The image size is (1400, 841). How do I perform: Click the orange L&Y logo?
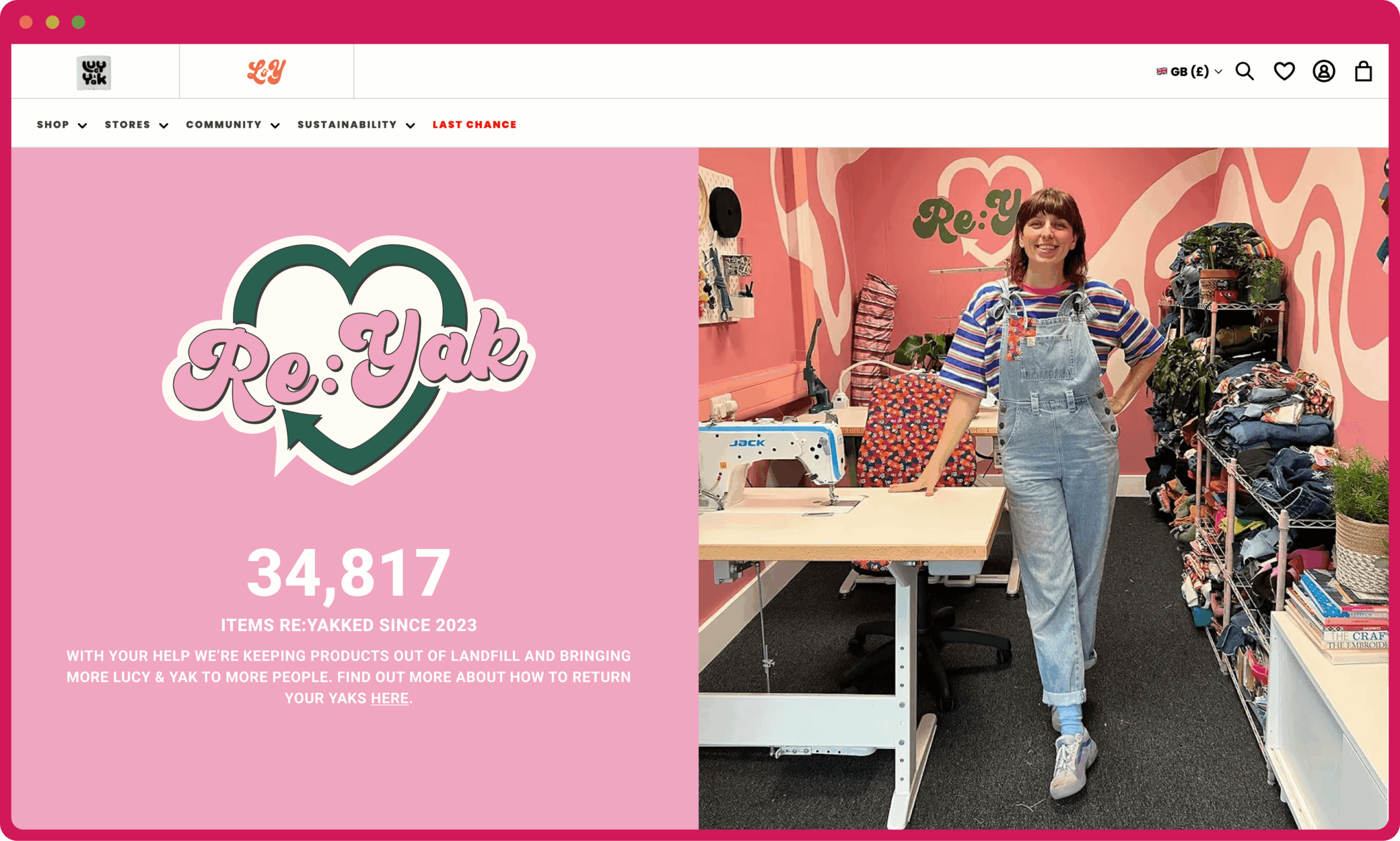(x=266, y=72)
